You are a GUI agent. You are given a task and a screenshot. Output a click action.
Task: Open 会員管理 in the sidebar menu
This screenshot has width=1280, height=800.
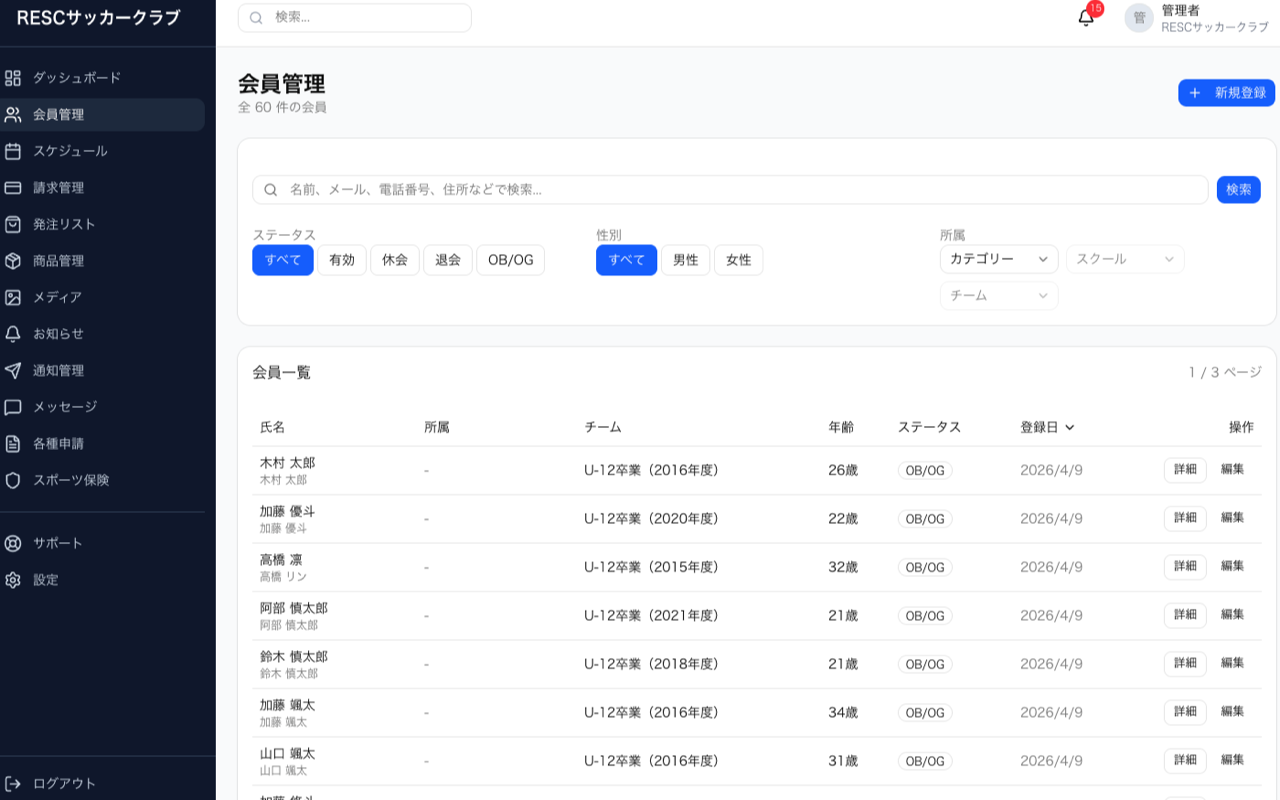pos(102,115)
